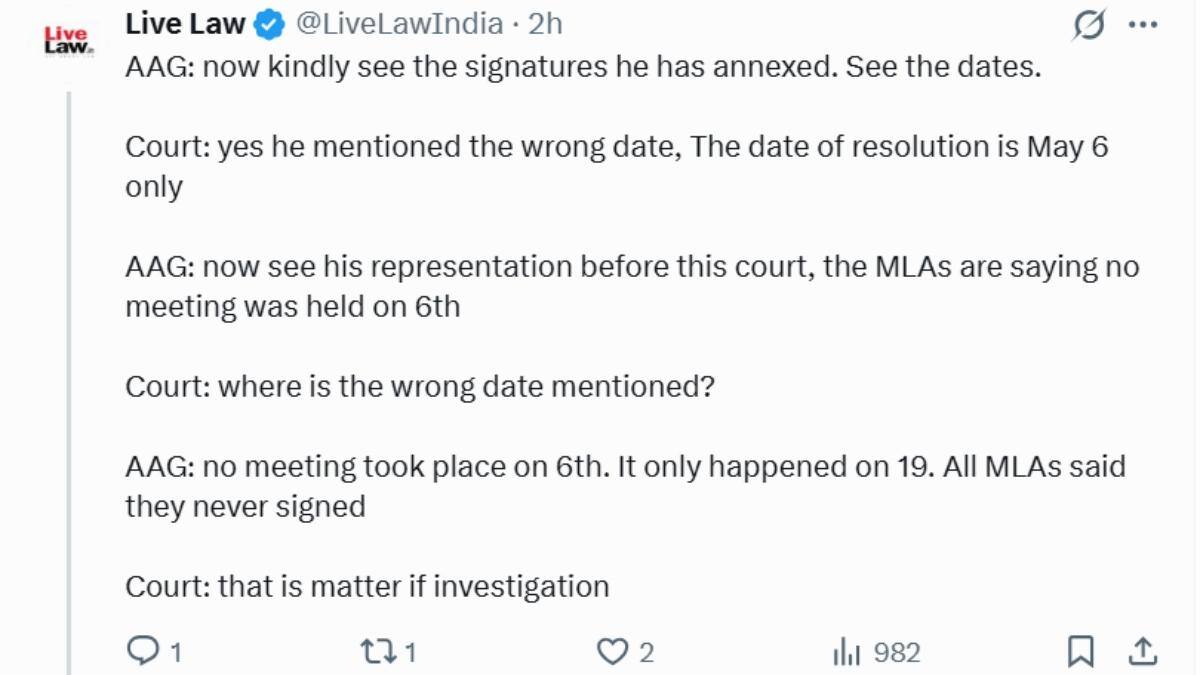Open post text starting 'AAG: now kindly see'

pyautogui.click(x=583, y=70)
